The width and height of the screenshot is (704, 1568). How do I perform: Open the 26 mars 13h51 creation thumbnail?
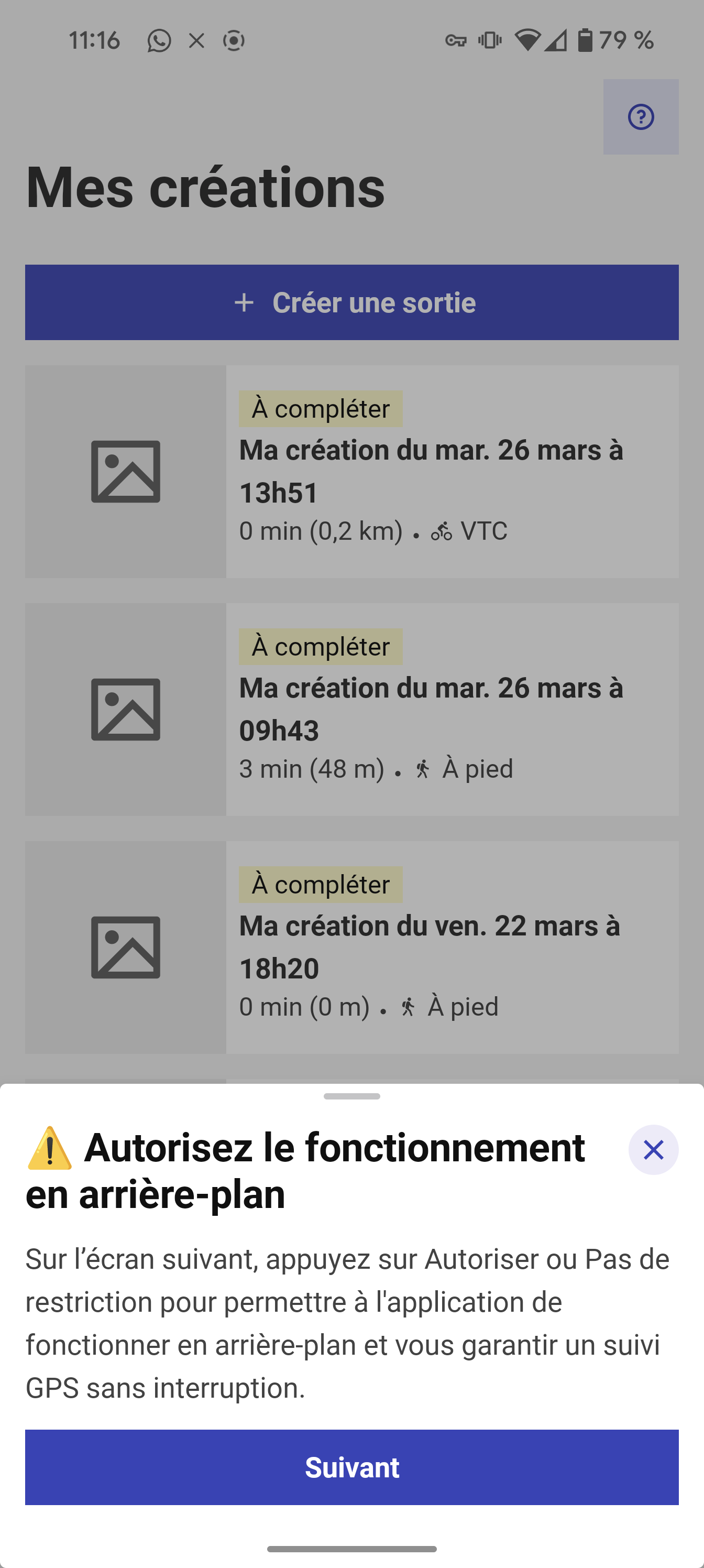point(125,472)
